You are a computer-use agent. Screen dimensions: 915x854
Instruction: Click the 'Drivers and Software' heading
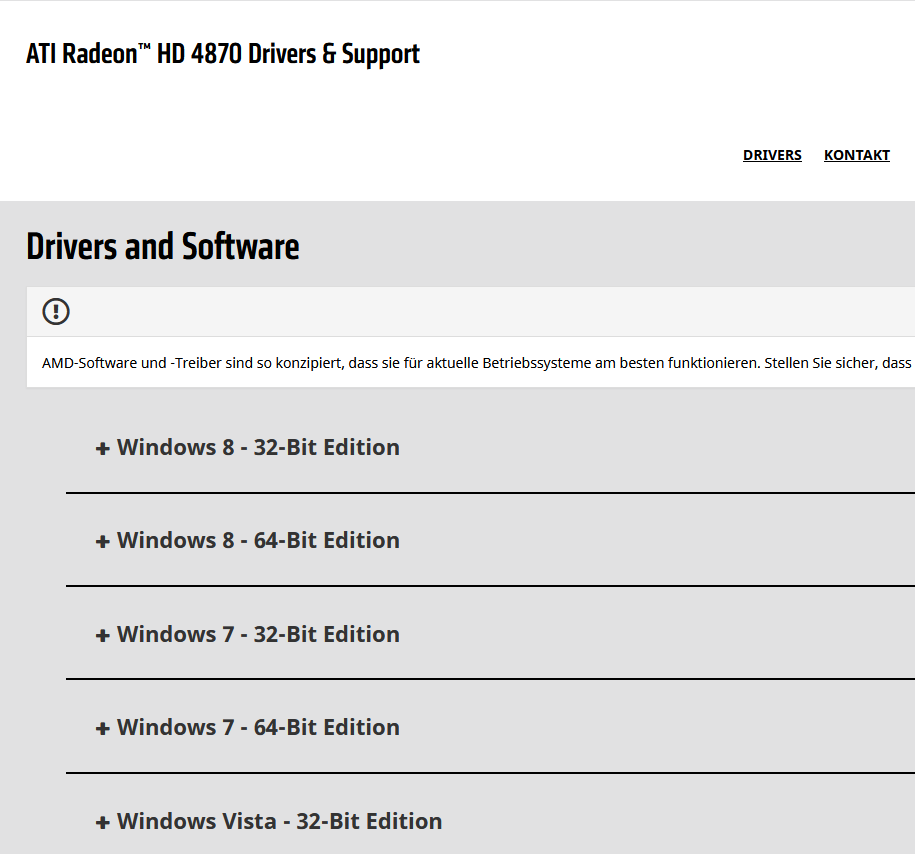[x=163, y=246]
